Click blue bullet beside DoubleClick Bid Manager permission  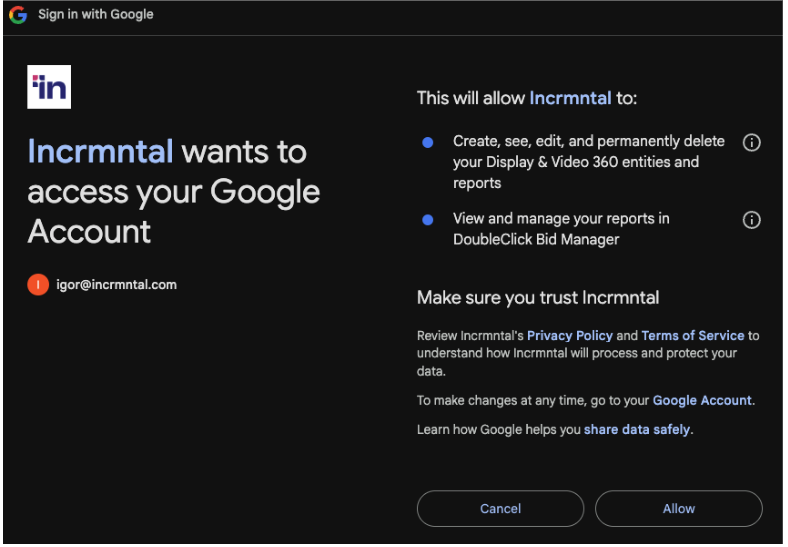coord(428,220)
